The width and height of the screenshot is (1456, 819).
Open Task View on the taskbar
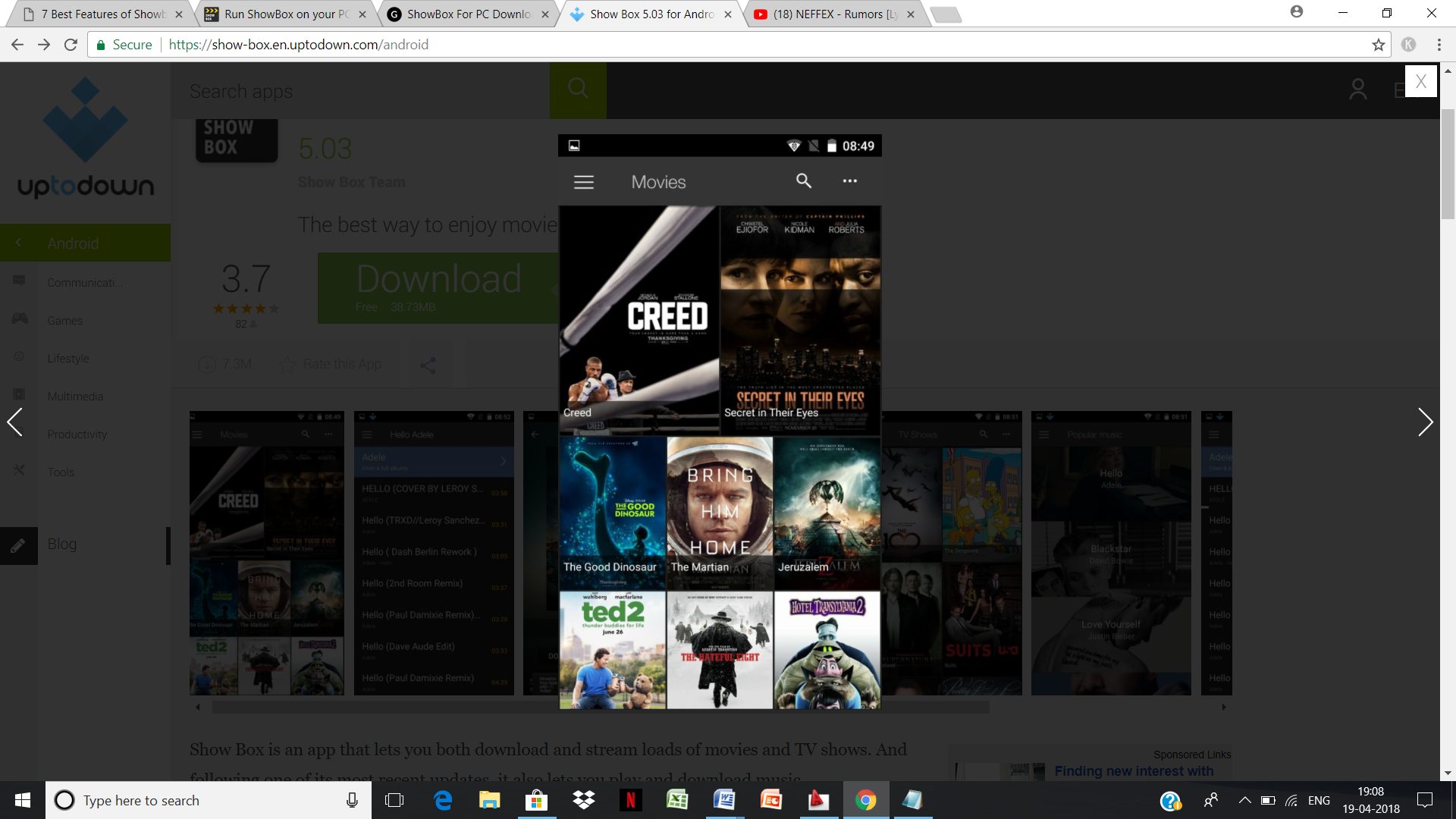(394, 800)
